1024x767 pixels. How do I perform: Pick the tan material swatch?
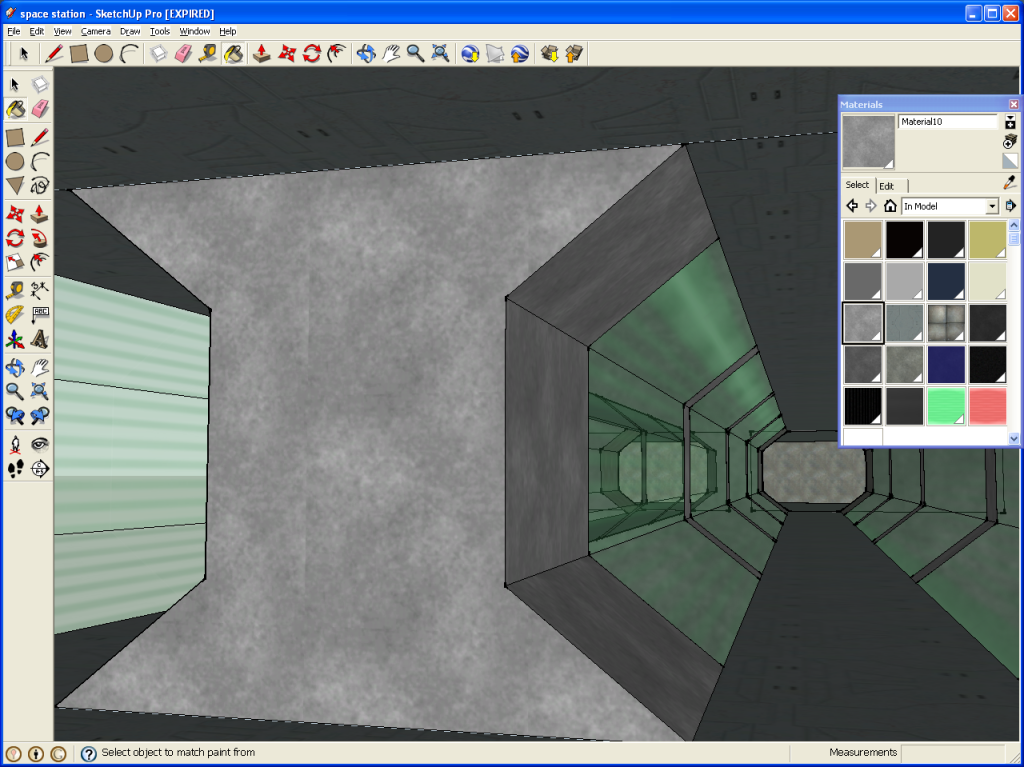pos(863,240)
